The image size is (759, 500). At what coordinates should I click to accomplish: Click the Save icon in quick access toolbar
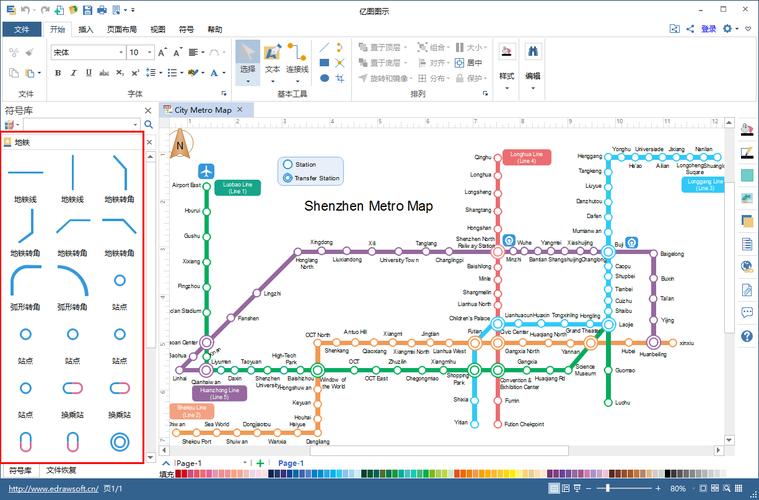tap(88, 10)
